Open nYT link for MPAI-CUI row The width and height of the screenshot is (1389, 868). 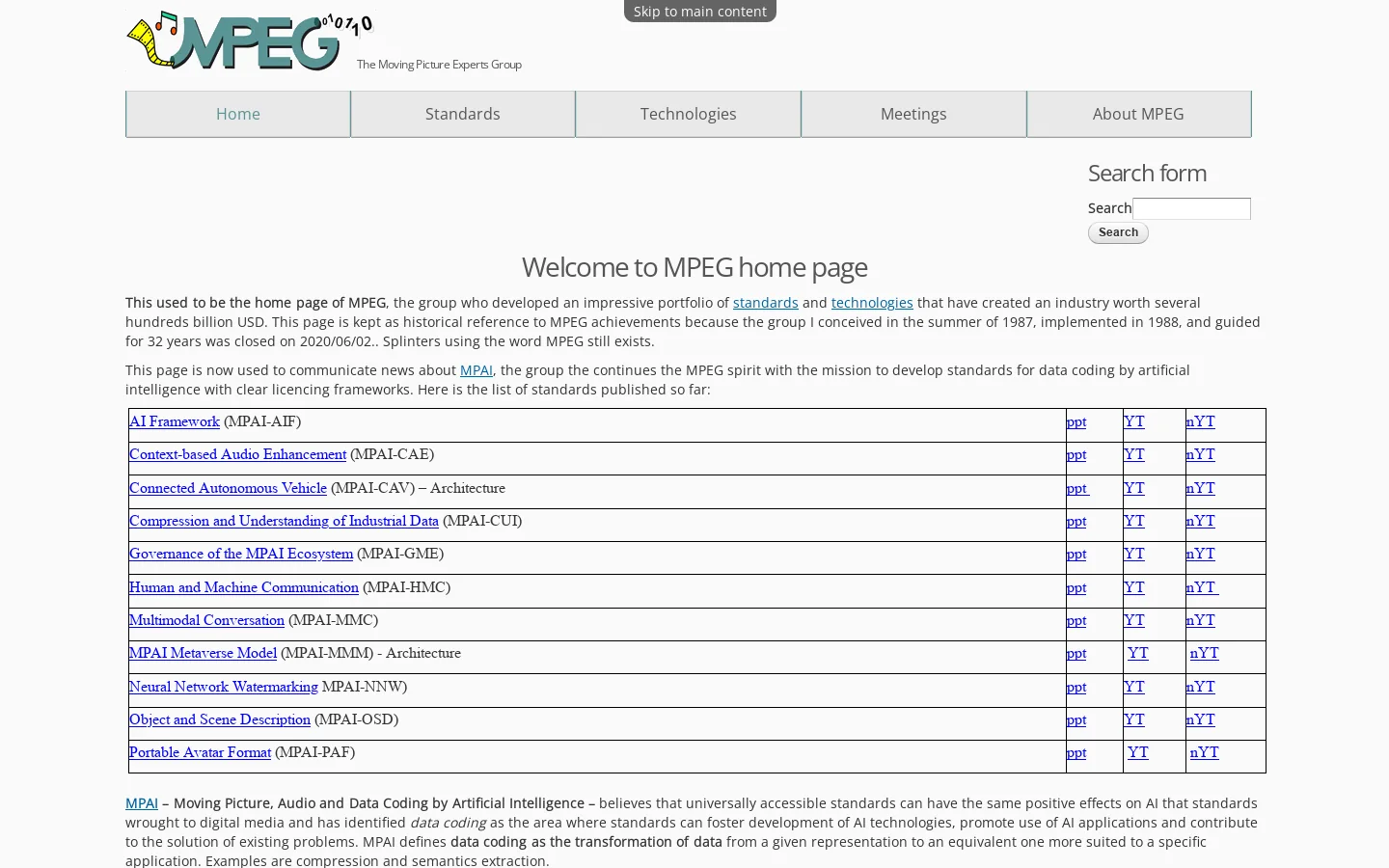1201,521
